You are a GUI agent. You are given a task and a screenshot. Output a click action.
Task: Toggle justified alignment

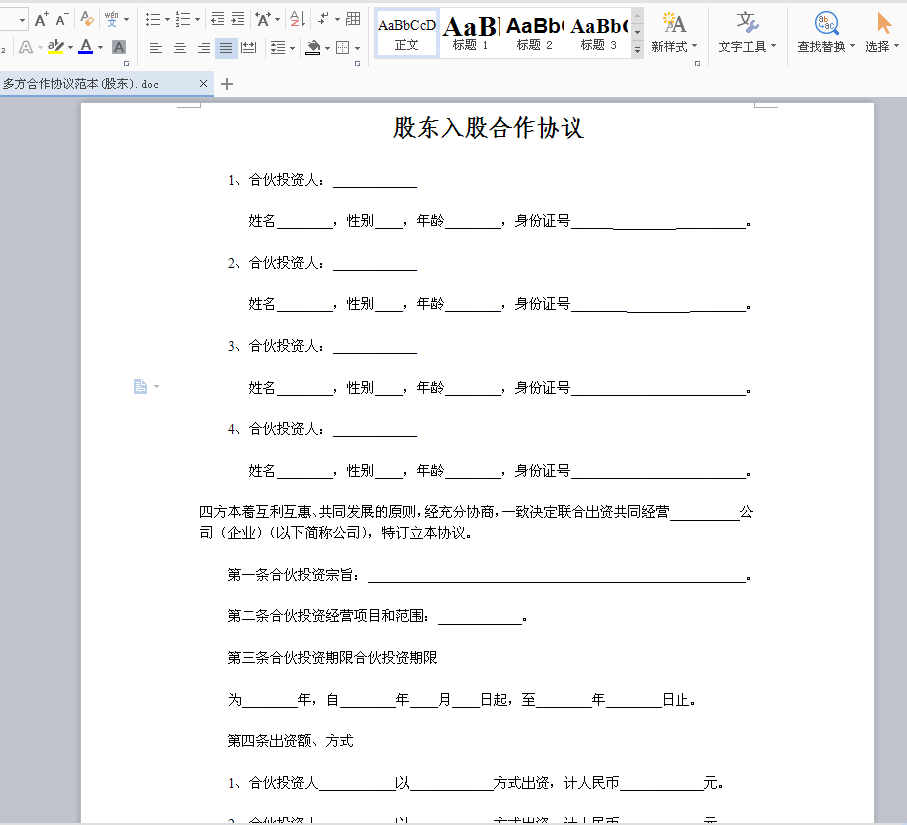226,48
